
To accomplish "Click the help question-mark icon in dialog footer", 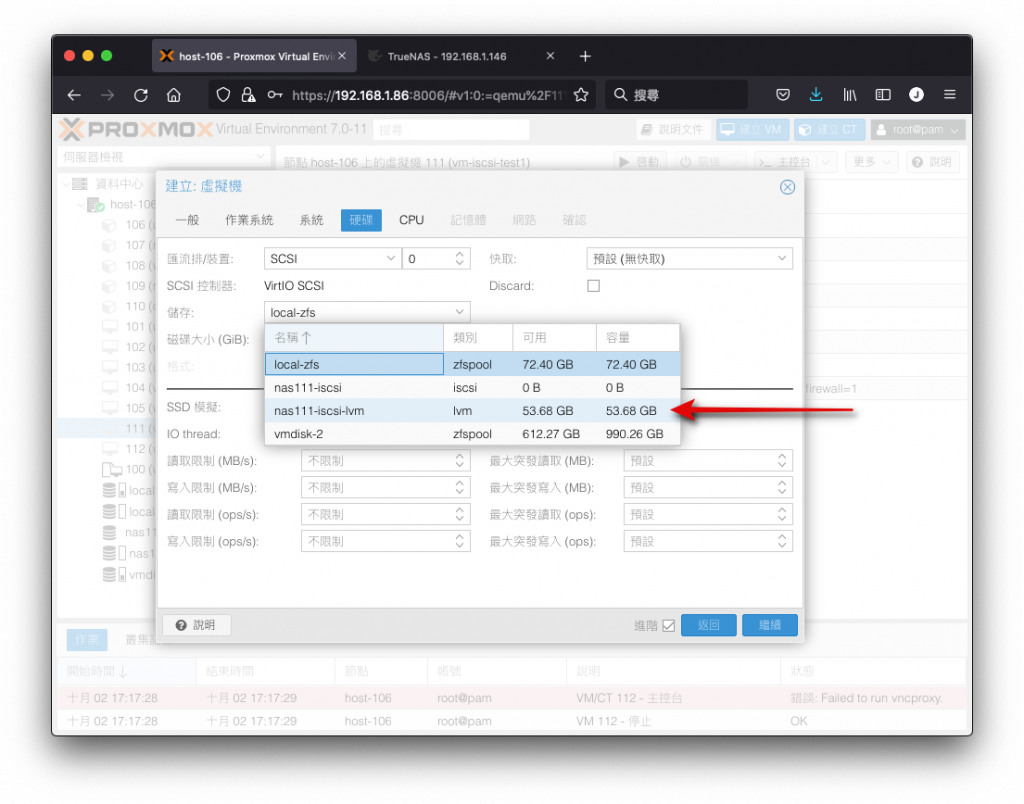I will [181, 625].
